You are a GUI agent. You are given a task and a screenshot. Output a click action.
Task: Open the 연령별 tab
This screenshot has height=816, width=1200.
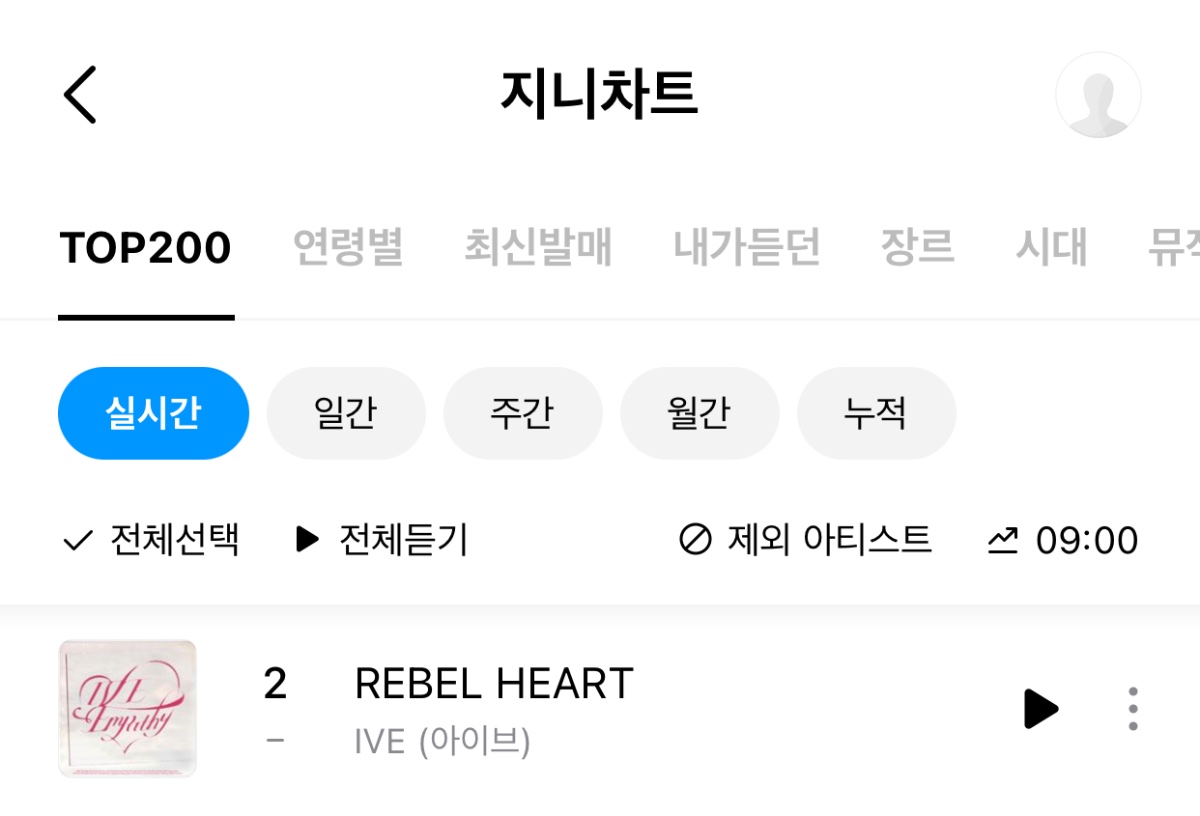click(348, 248)
